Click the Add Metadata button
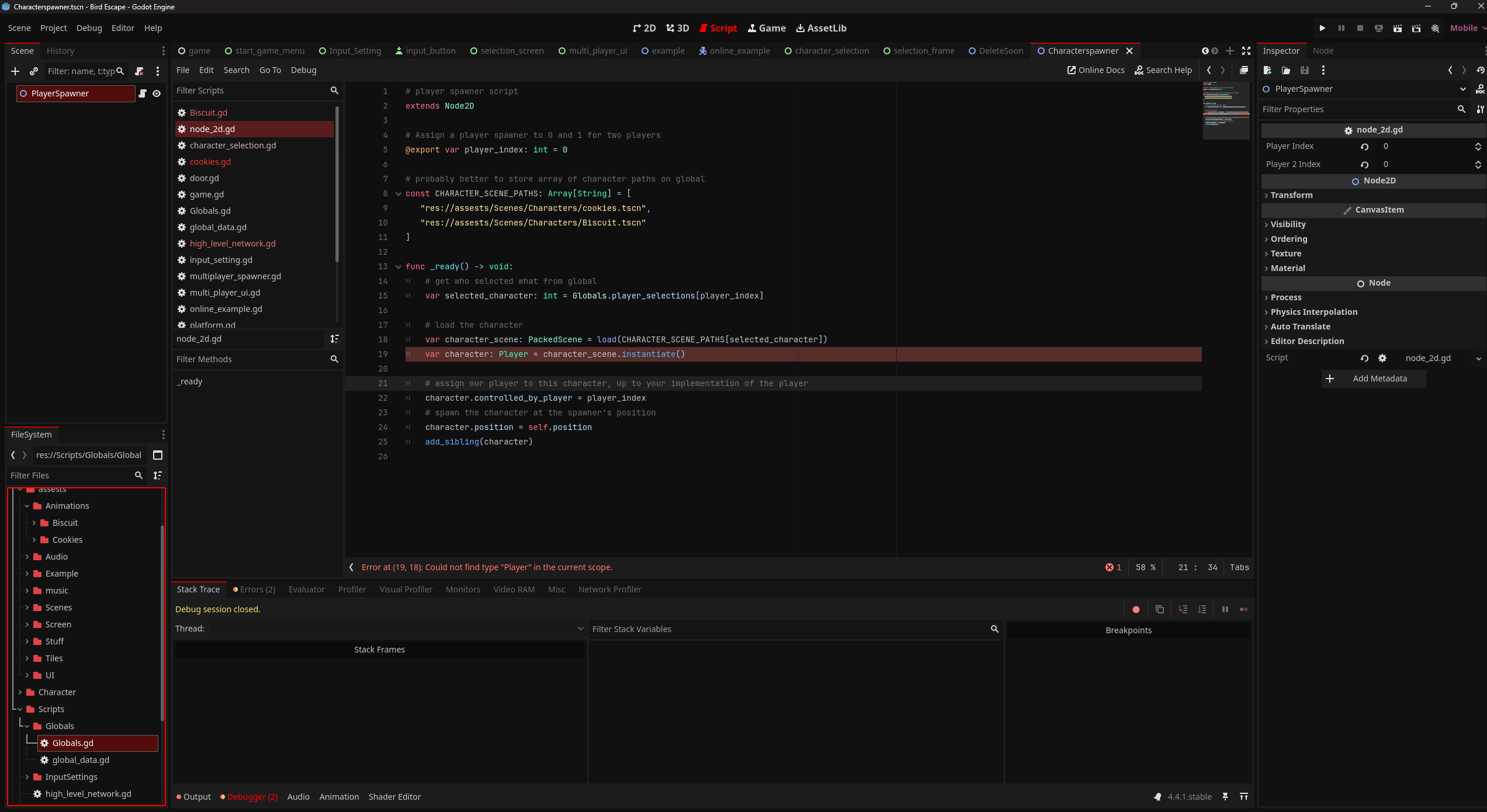The width and height of the screenshot is (1487, 812). 1374,379
